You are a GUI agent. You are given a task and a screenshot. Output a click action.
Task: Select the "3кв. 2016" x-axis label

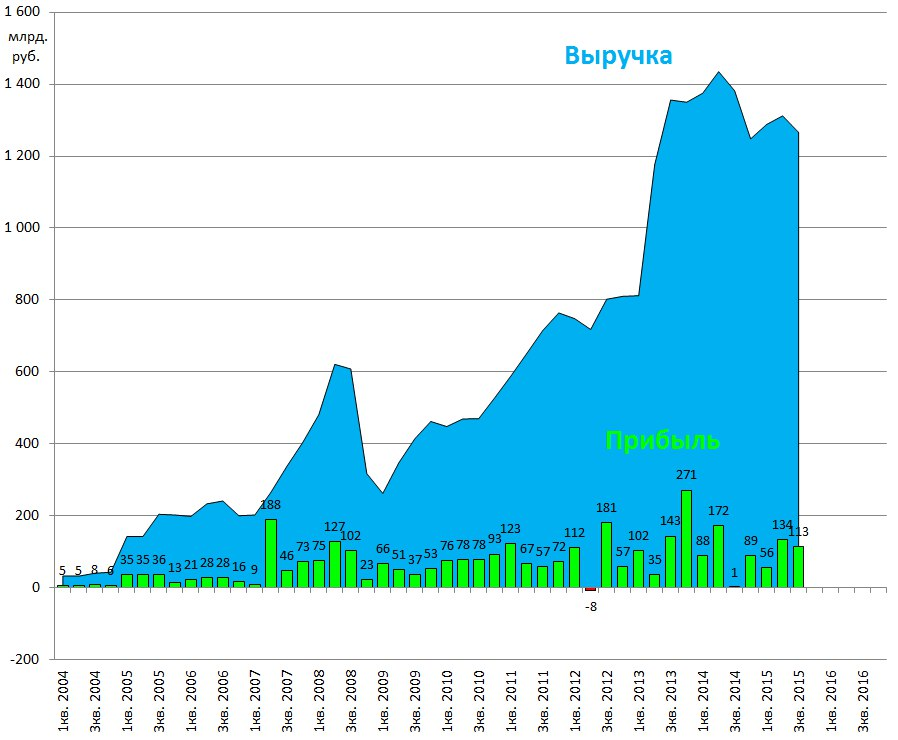point(863,701)
